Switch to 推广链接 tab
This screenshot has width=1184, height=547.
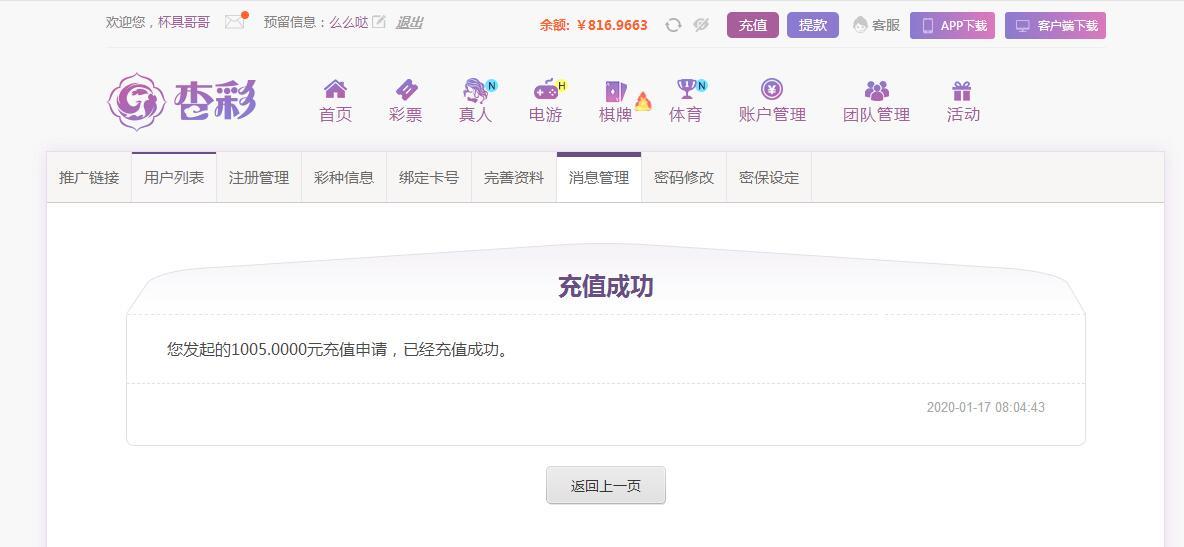[89, 178]
